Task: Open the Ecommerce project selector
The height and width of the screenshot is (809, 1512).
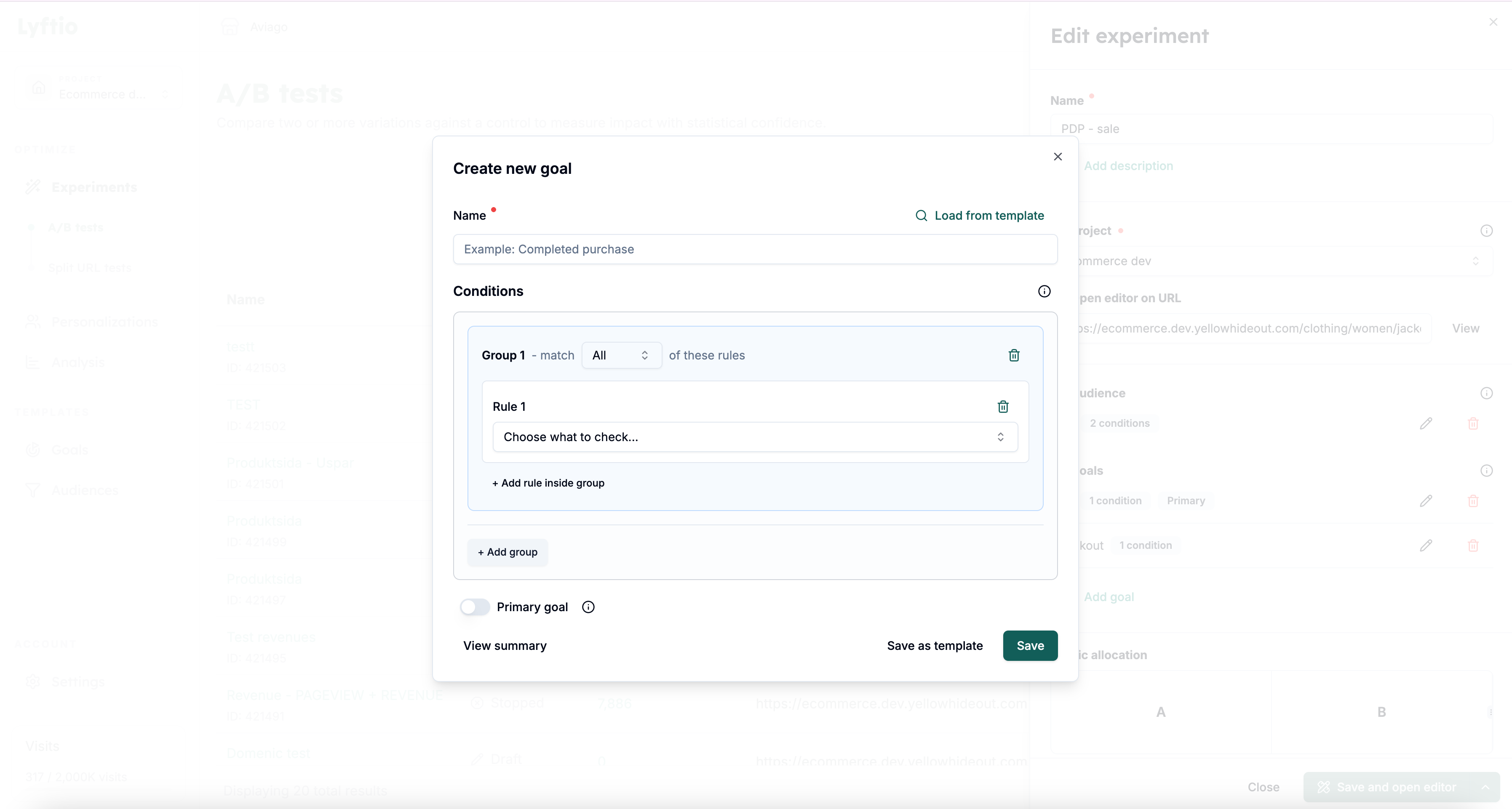Action: 98,88
